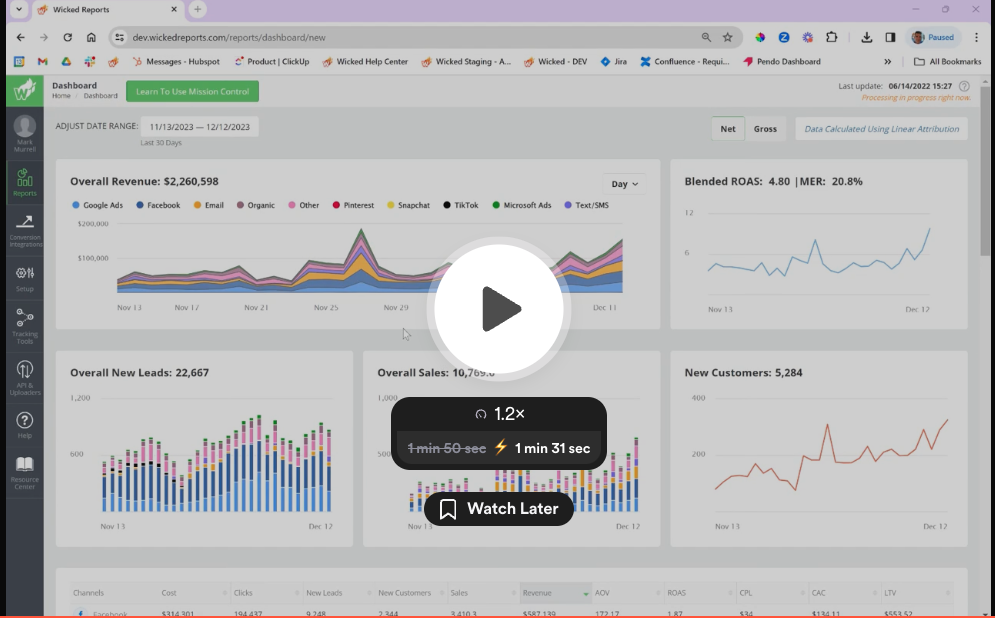Sort table by ROAS column
Image resolution: width=995 pixels, height=618 pixels.
coord(701,593)
